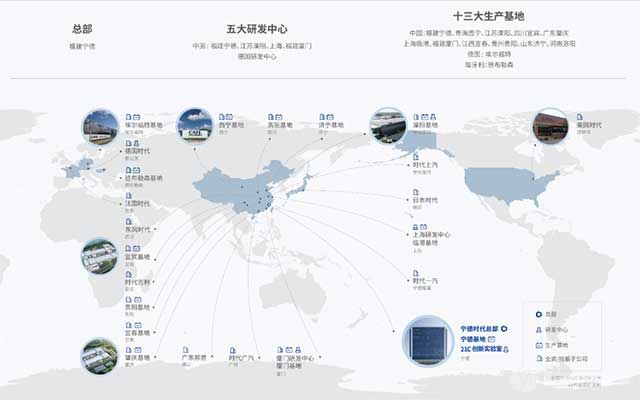Select the 时代吉利 label
Screen dimensions: 640x400
pyautogui.click(x=138, y=282)
